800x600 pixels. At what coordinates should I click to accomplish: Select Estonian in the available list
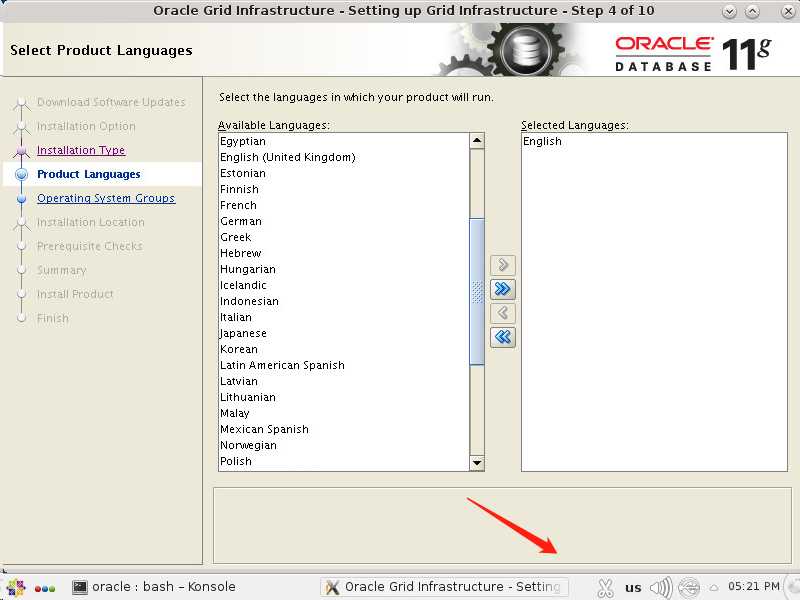pos(343,173)
